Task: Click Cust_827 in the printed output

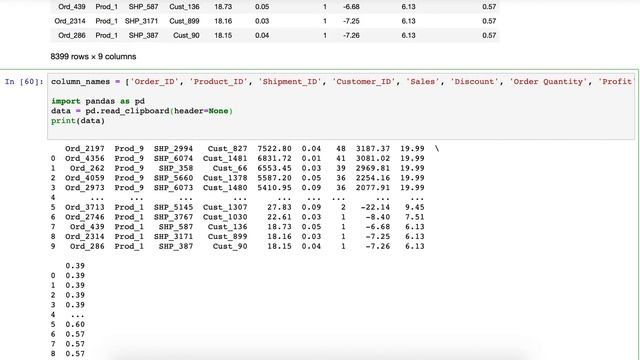Action: [x=227, y=149]
